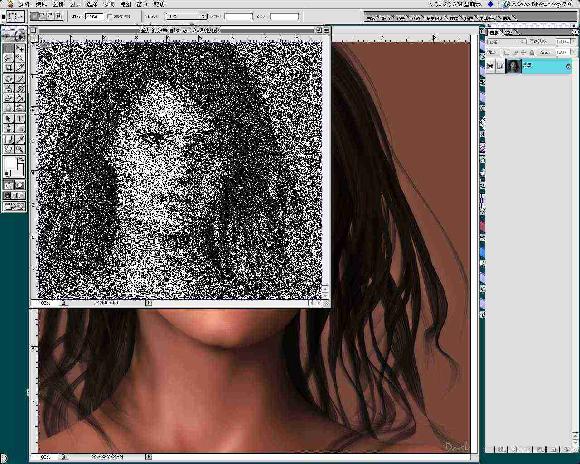Select the Paintbrush tool

point(20,78)
